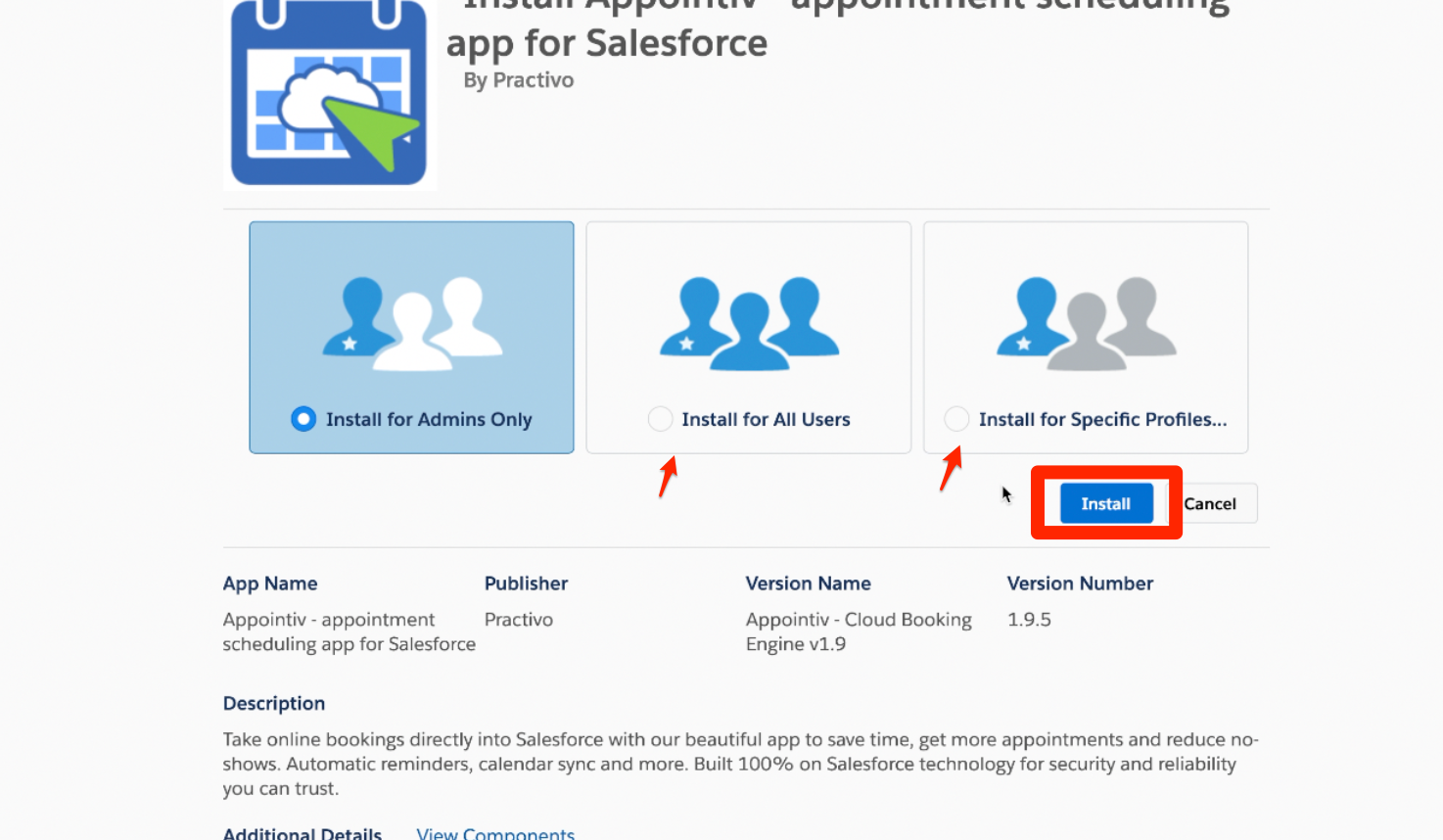This screenshot has height=840, width=1443.
Task: Click the Install for All Users label
Action: pos(766,419)
